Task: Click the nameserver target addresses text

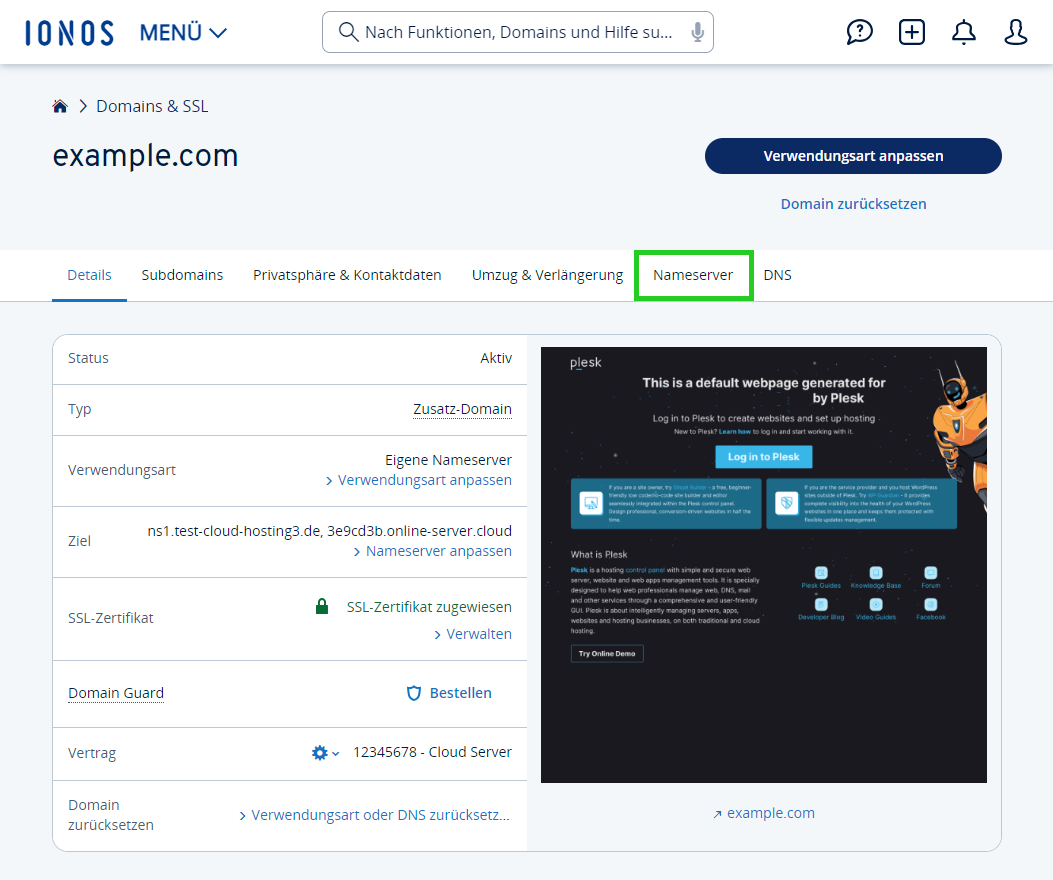Action: click(x=330, y=531)
